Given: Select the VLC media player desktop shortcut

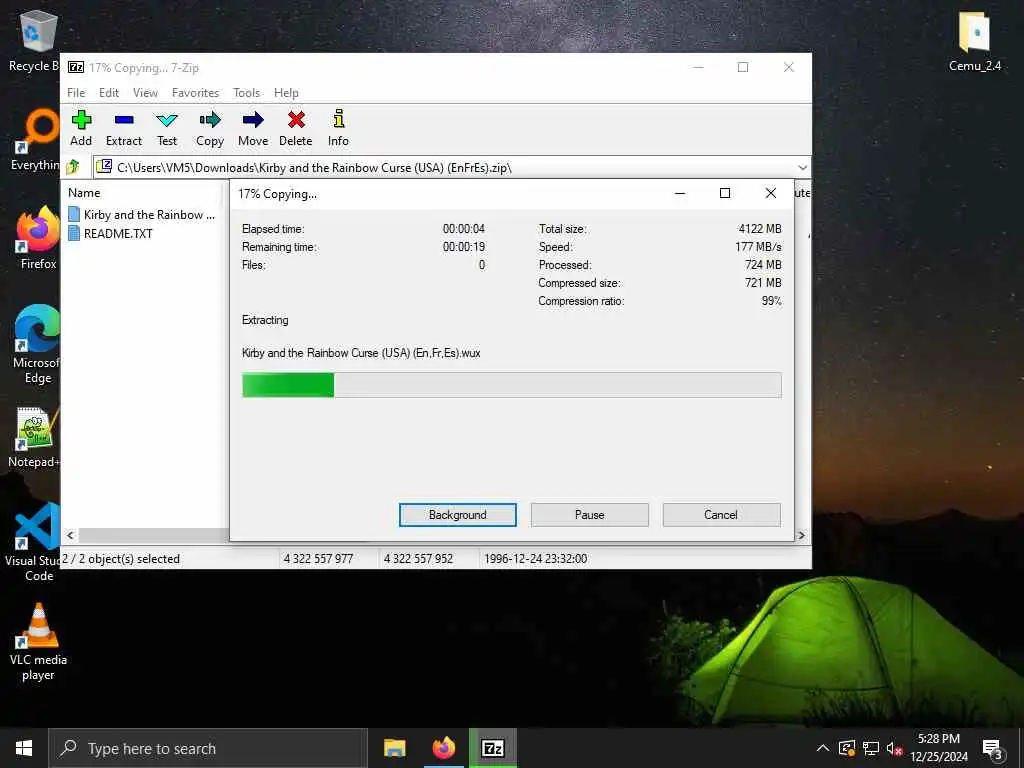Looking at the screenshot, I should coord(38,626).
